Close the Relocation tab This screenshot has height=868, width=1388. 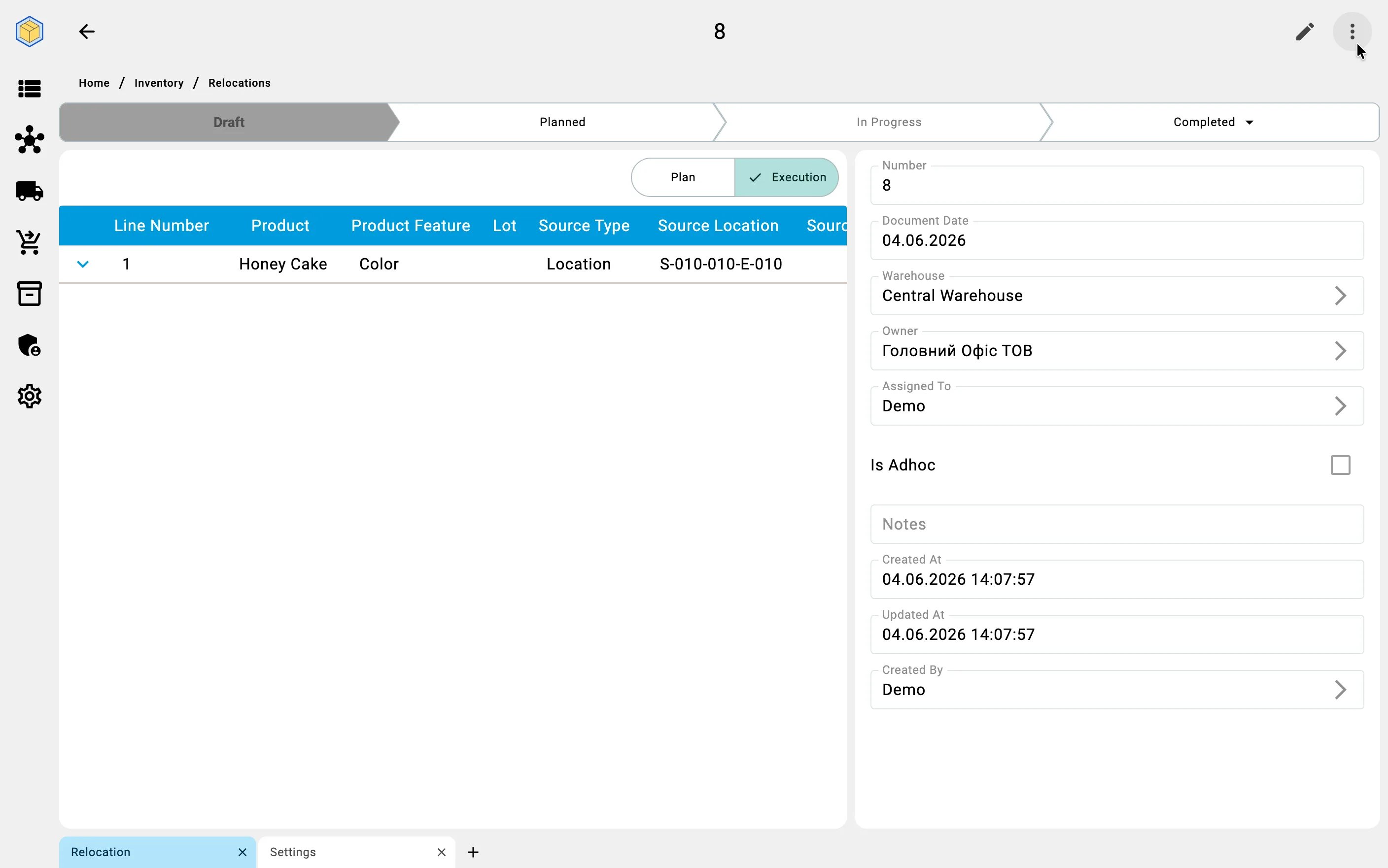tap(243, 852)
